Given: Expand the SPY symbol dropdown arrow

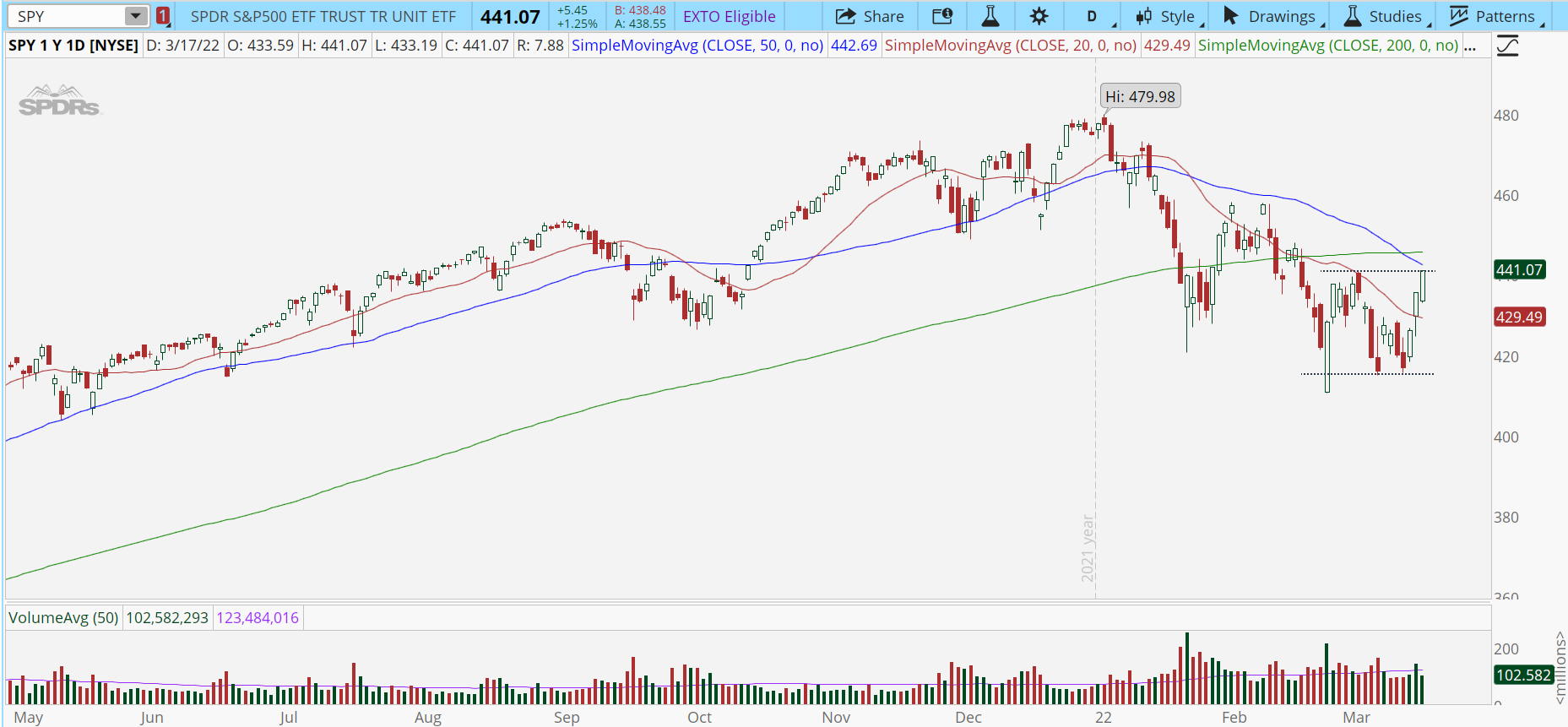Looking at the screenshot, I should click(x=136, y=16).
